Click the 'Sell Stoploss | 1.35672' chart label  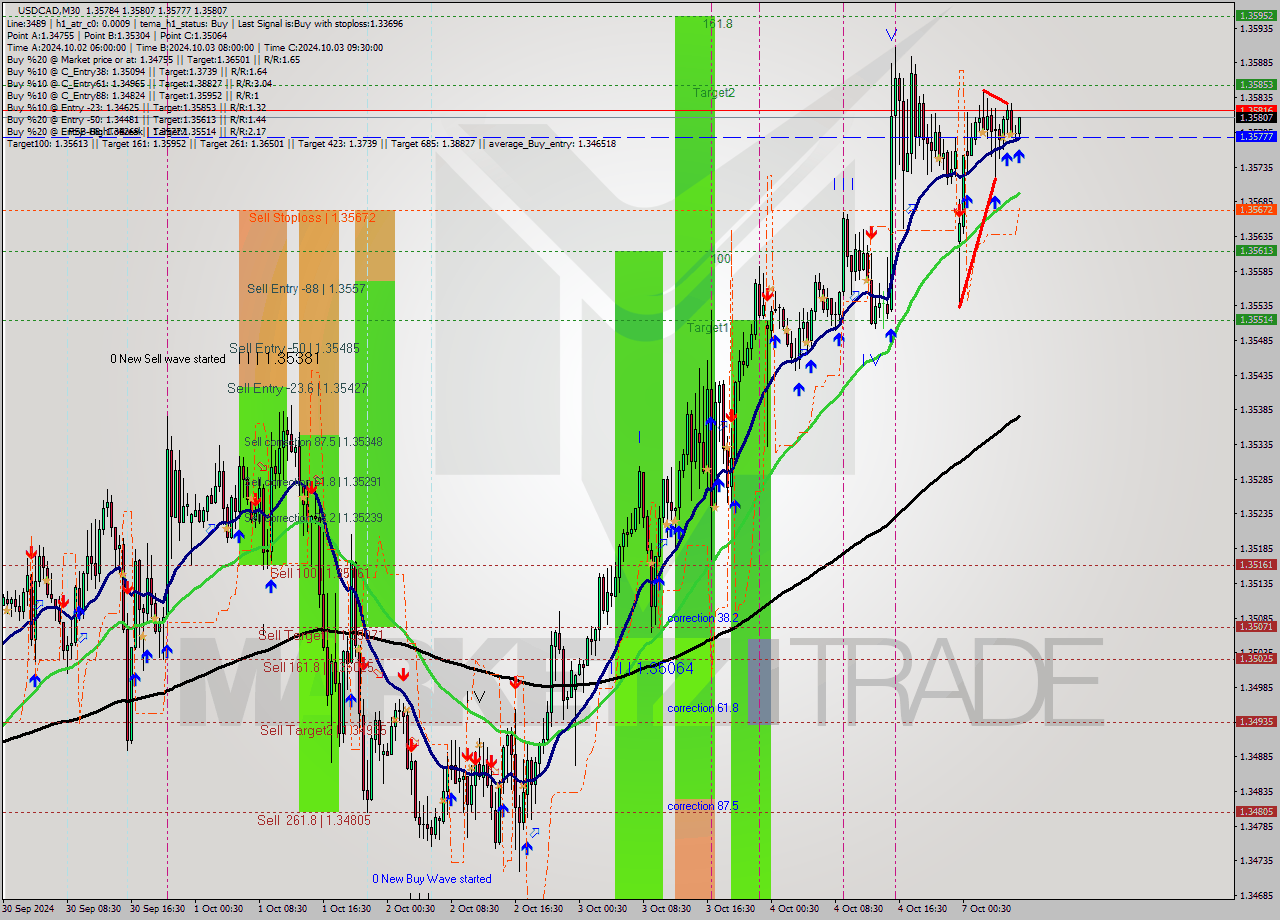click(x=312, y=217)
